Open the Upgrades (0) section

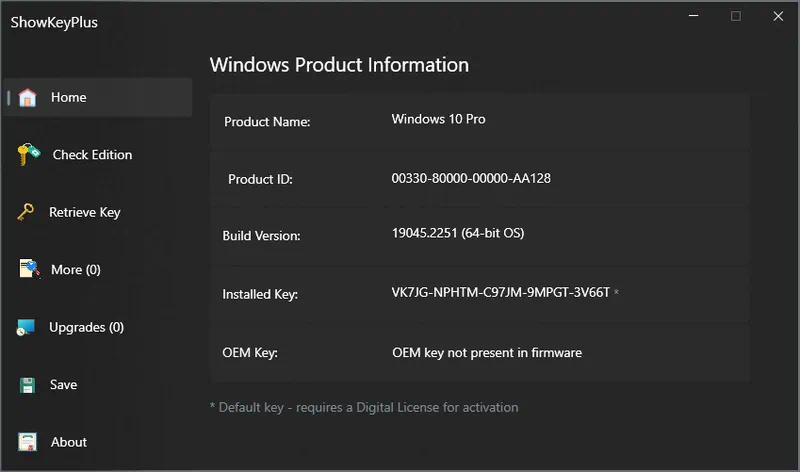tap(86, 327)
